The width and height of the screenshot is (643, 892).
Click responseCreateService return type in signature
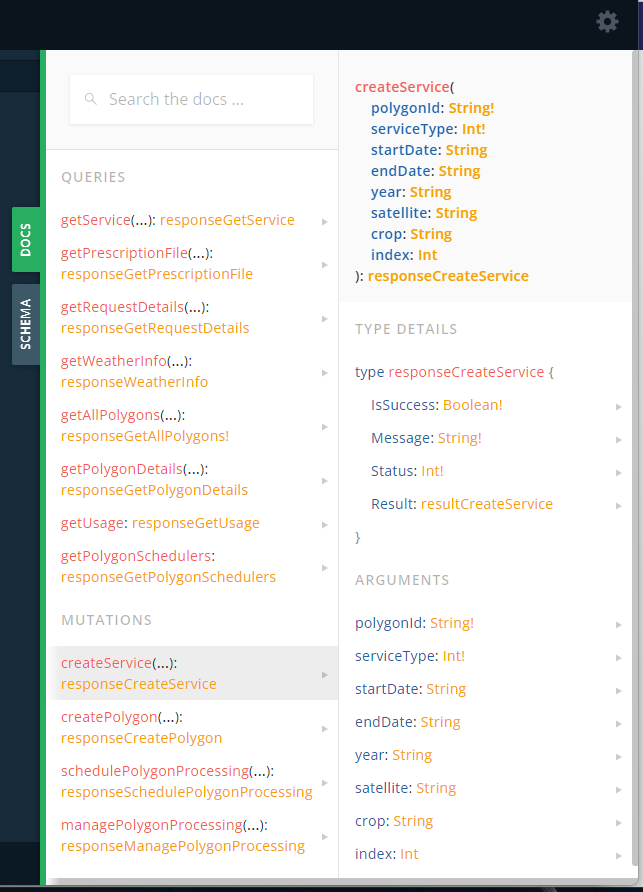pyautogui.click(x=448, y=276)
